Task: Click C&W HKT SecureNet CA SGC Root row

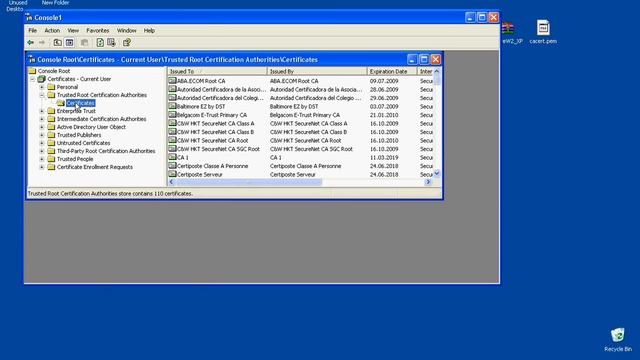Action: pyautogui.click(x=300, y=149)
